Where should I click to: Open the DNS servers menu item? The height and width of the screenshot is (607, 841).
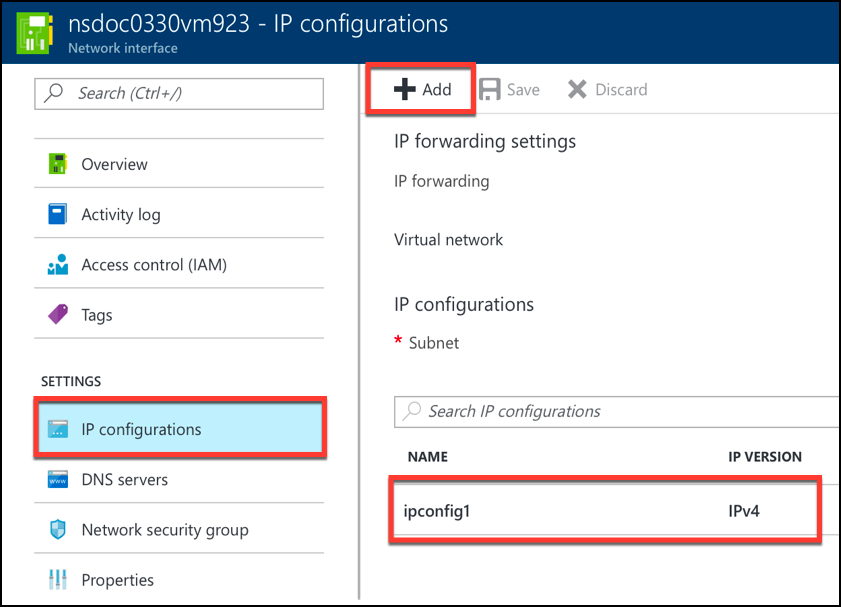(179, 479)
